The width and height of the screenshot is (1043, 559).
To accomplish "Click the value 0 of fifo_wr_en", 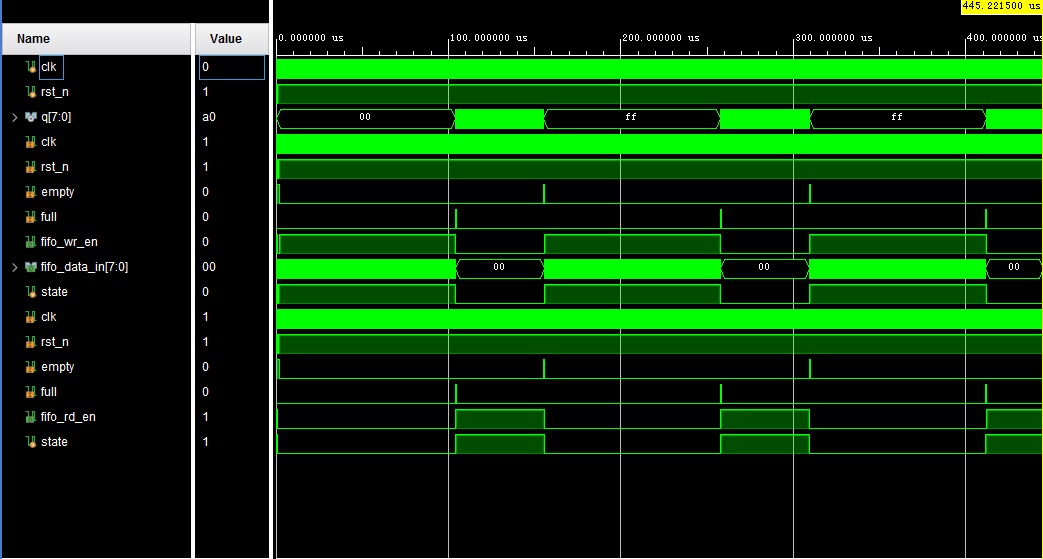I will (x=206, y=242).
